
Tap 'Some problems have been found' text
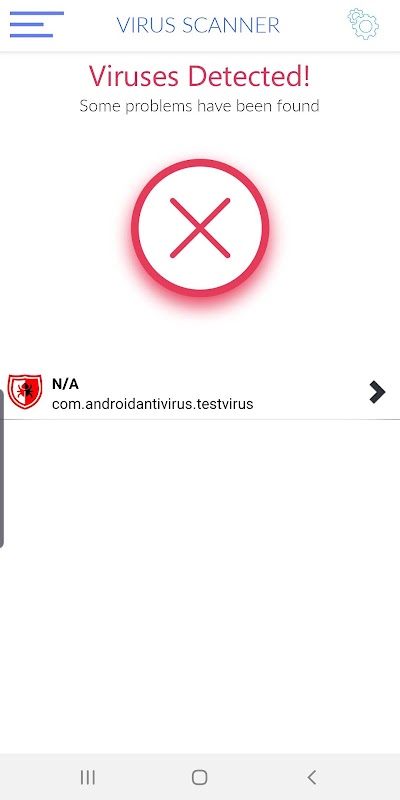[x=199, y=106]
